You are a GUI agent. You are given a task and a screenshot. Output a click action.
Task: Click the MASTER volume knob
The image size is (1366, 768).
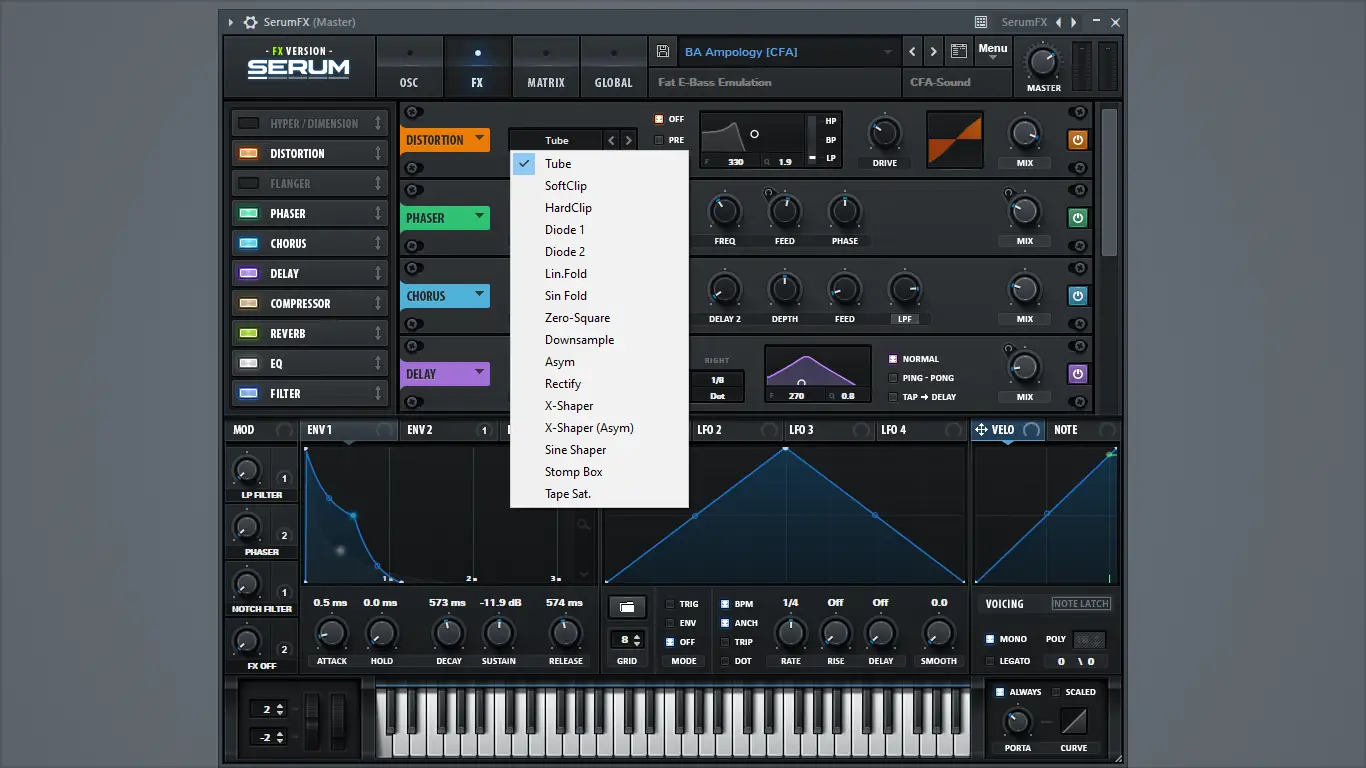pos(1043,63)
